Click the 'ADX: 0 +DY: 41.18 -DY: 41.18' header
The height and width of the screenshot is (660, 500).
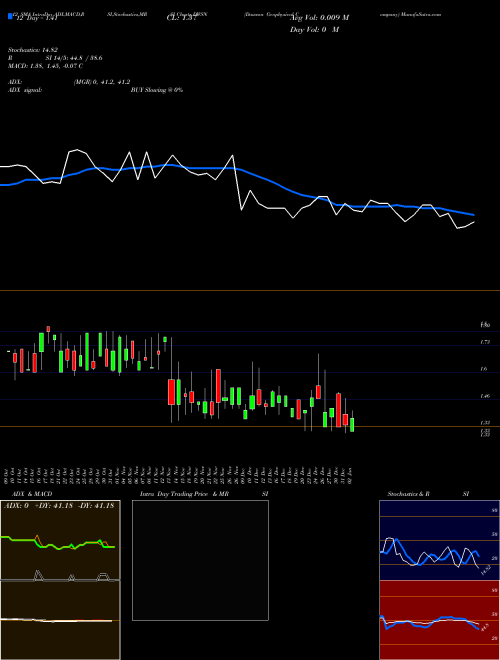click(x=59, y=506)
